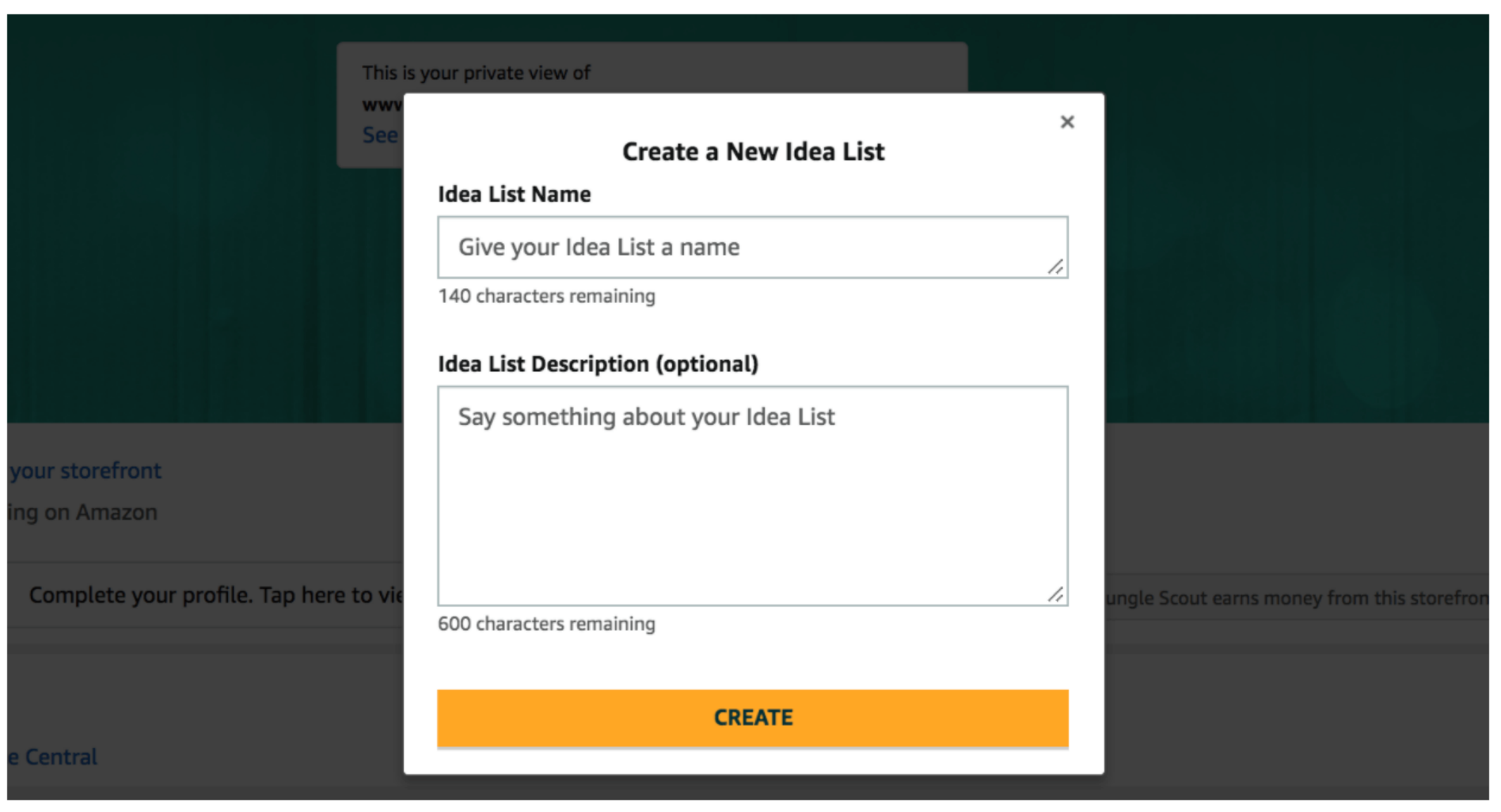Click the bold "www" URL text

pos(382,104)
